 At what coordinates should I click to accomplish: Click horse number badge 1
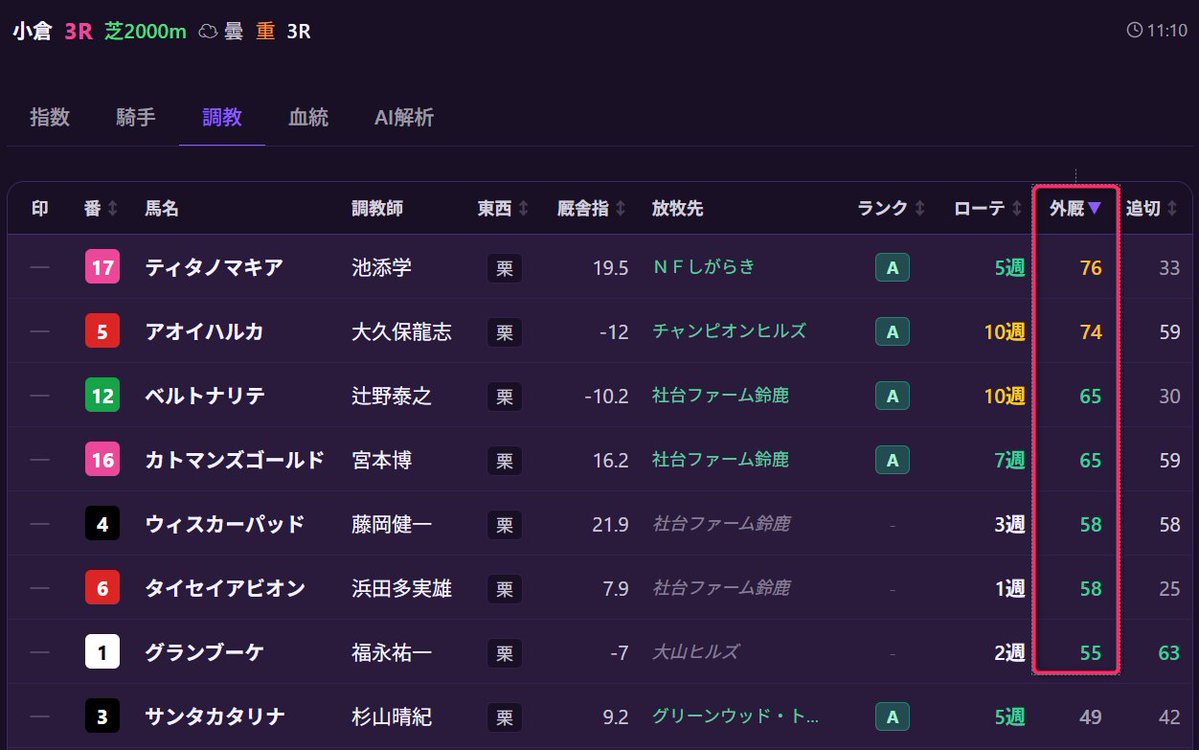click(x=102, y=652)
